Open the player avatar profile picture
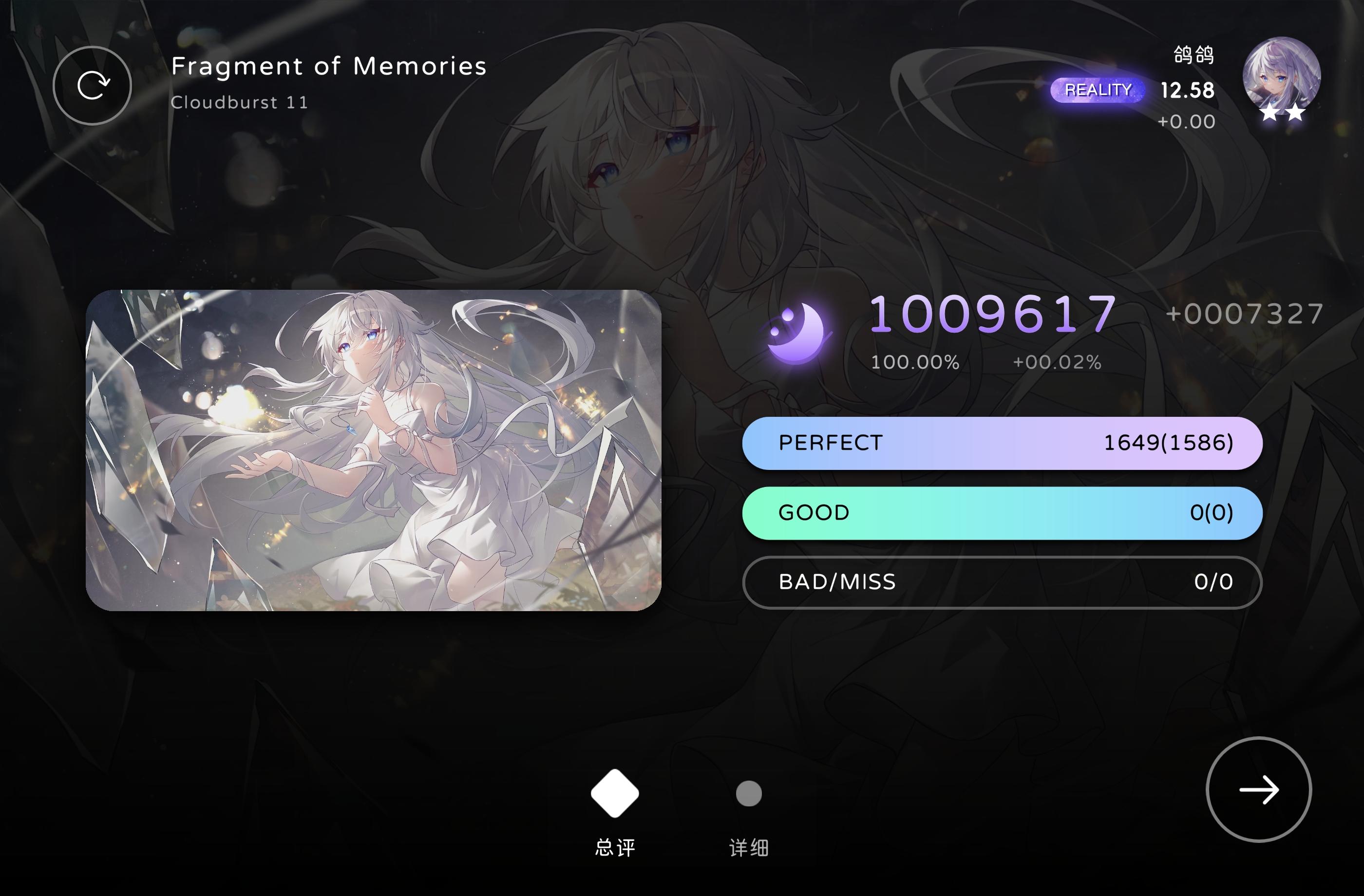The width and height of the screenshot is (1364, 896). (1282, 76)
